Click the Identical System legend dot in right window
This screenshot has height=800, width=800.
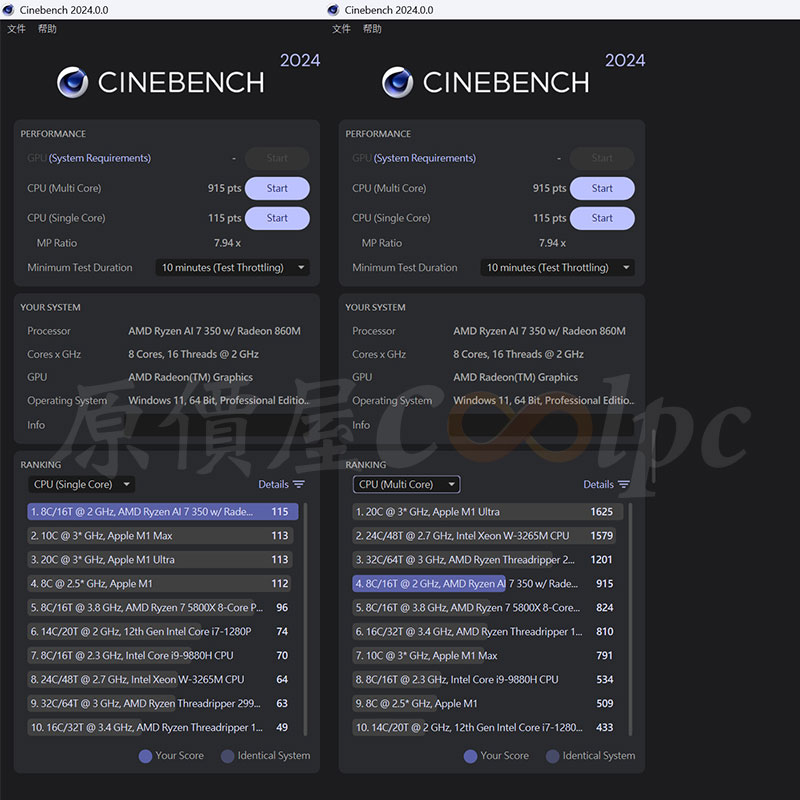[x=553, y=756]
